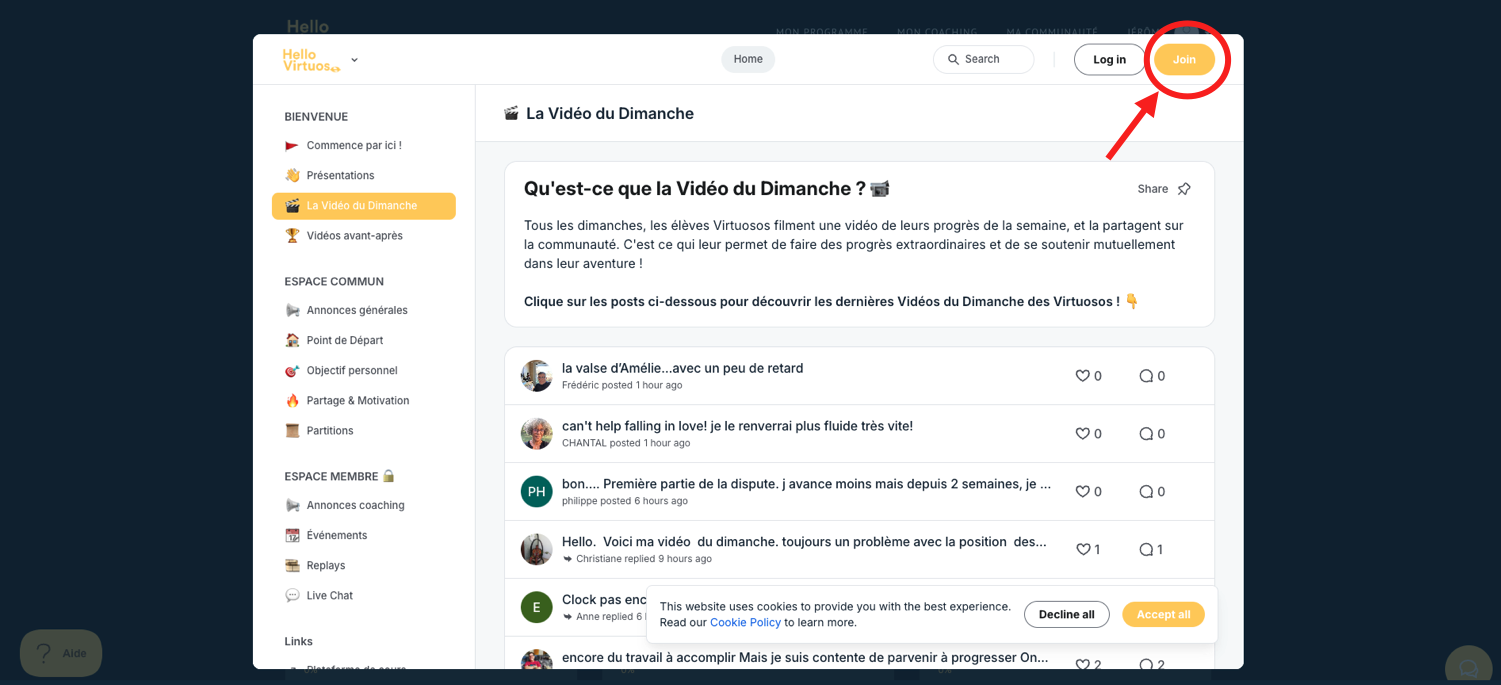Click CHANTAL's avatar thumbnail
The image size is (1501, 685).
(537, 434)
